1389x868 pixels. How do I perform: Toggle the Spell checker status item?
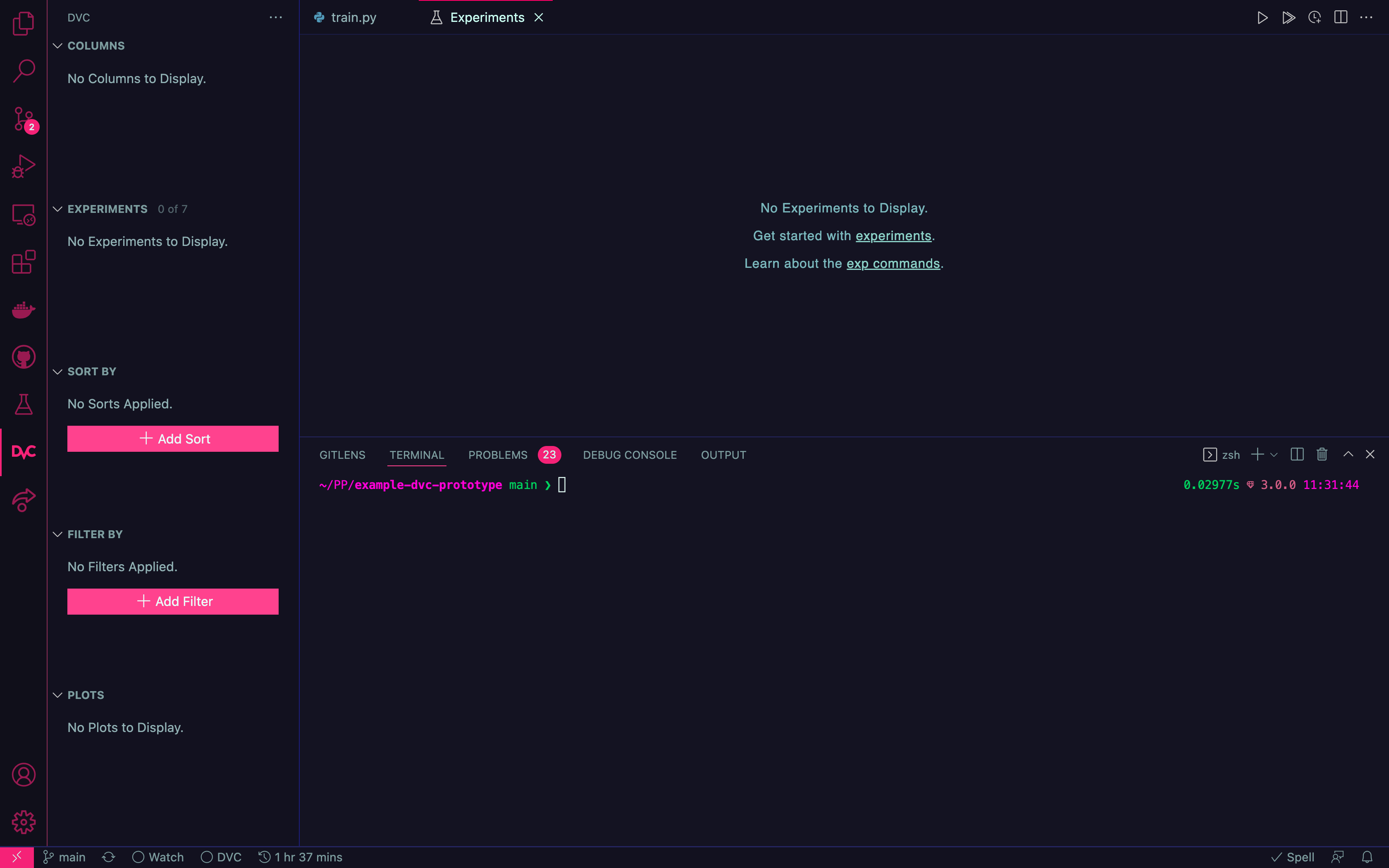1293,857
